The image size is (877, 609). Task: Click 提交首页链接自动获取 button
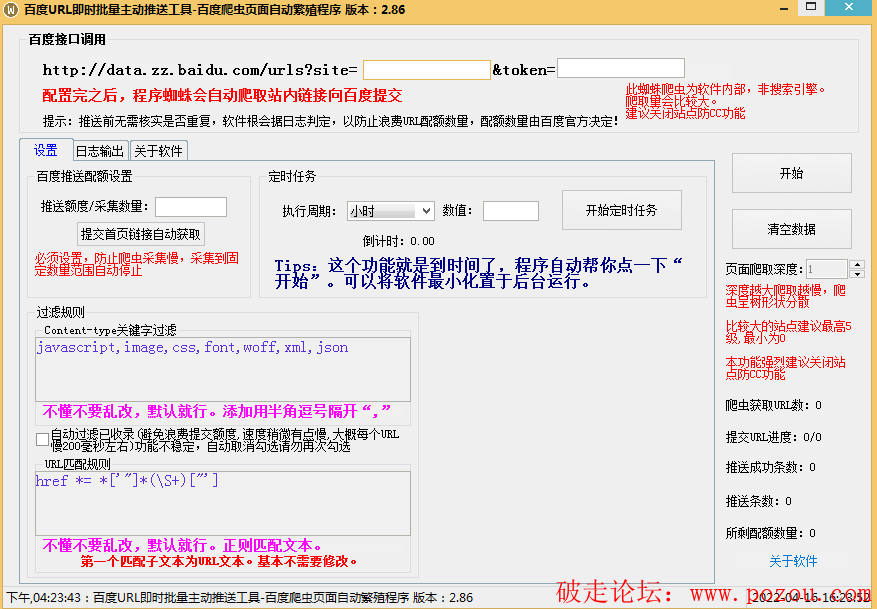[141, 234]
